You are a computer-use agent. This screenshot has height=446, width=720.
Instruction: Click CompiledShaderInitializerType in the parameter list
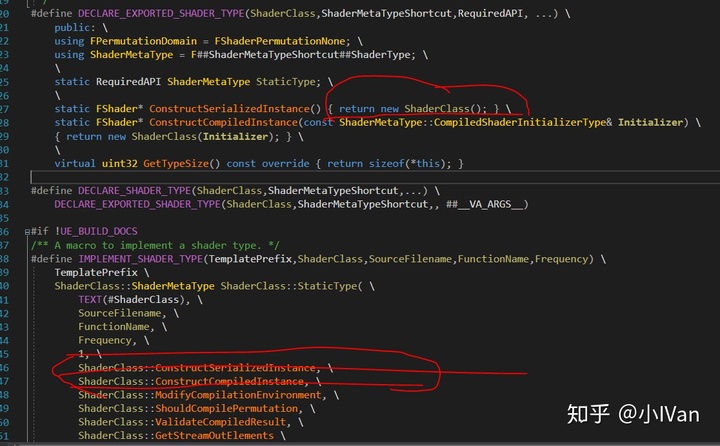tap(520, 123)
